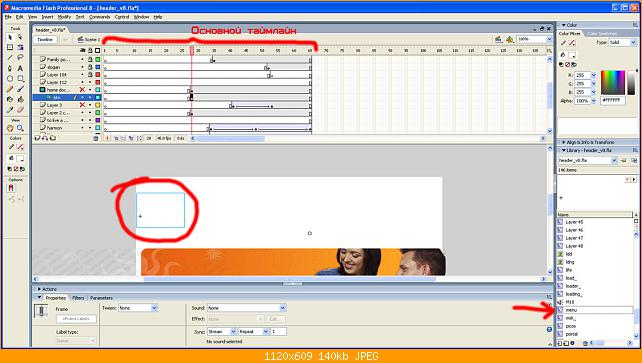The image size is (642, 363).
Task: Show the hidden 'home doc' layer
Action: click(82, 90)
